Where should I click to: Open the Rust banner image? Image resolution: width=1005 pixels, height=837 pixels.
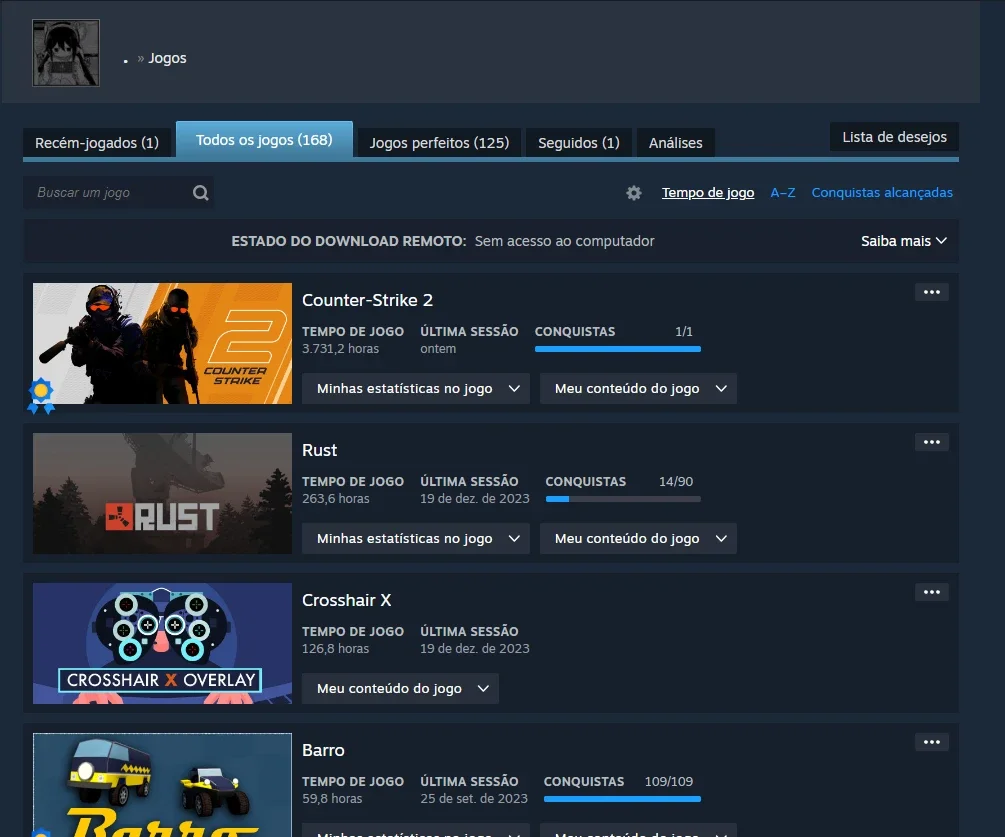pos(162,493)
